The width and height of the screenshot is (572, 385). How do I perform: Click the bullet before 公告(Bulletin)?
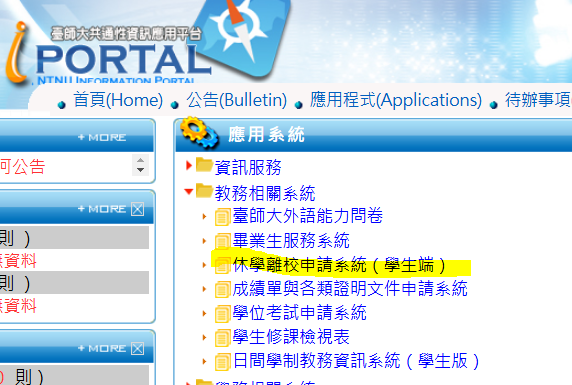(x=175, y=105)
